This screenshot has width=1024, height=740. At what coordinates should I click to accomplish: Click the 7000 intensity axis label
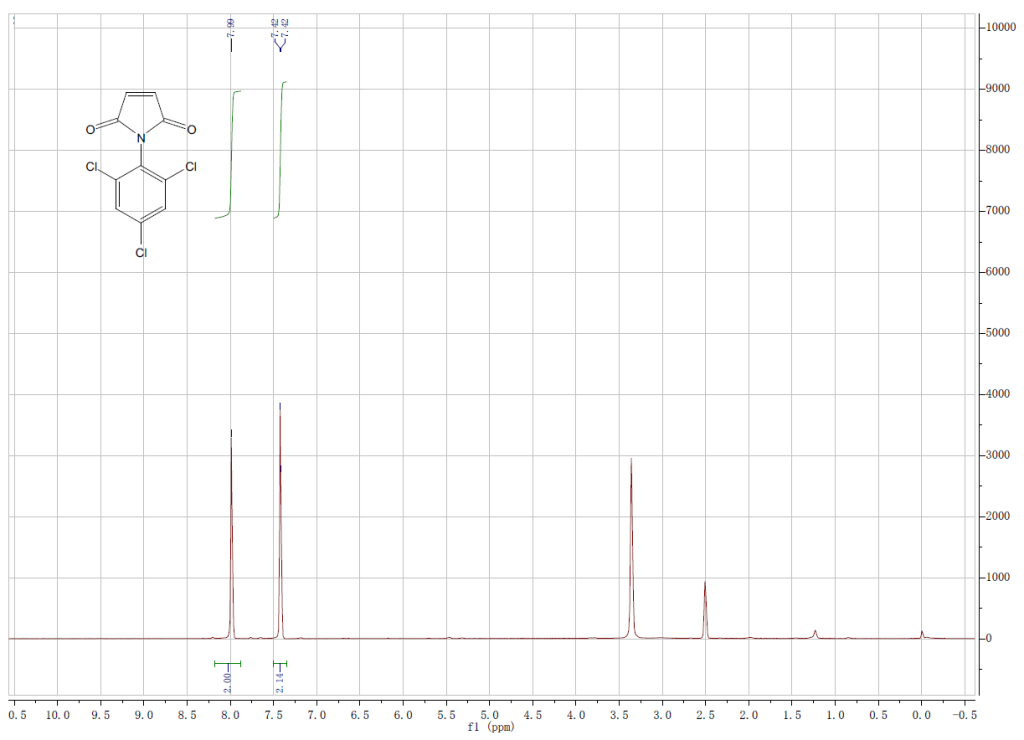[998, 211]
